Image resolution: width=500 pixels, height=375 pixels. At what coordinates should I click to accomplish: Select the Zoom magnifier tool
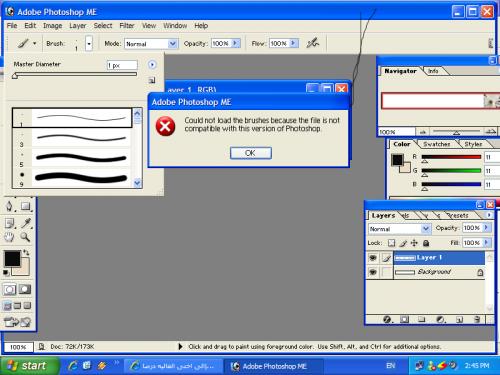25,237
